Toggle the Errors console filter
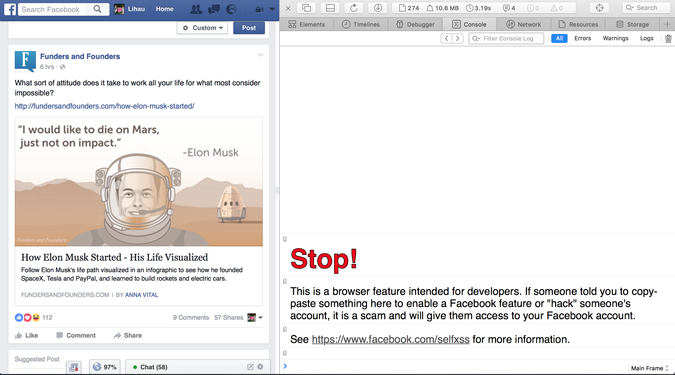 pyautogui.click(x=582, y=38)
